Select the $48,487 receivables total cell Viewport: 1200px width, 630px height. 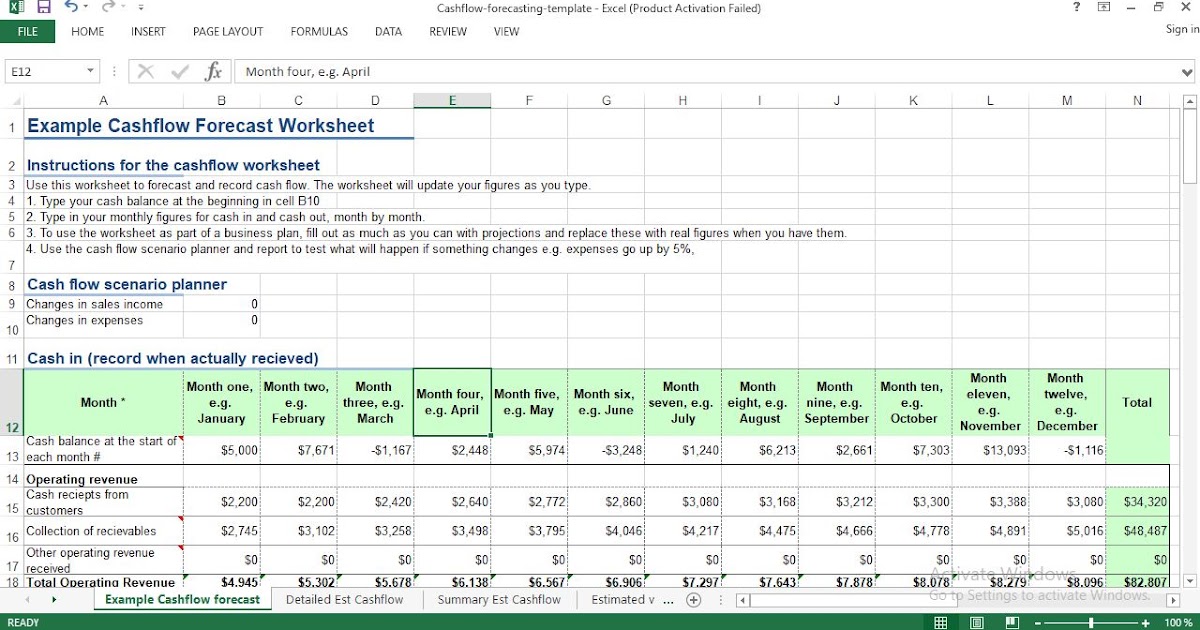pyautogui.click(x=1137, y=531)
